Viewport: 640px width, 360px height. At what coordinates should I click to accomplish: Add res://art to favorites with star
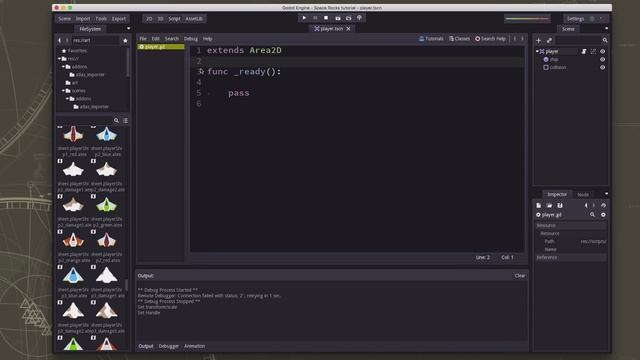pyautogui.click(x=125, y=40)
